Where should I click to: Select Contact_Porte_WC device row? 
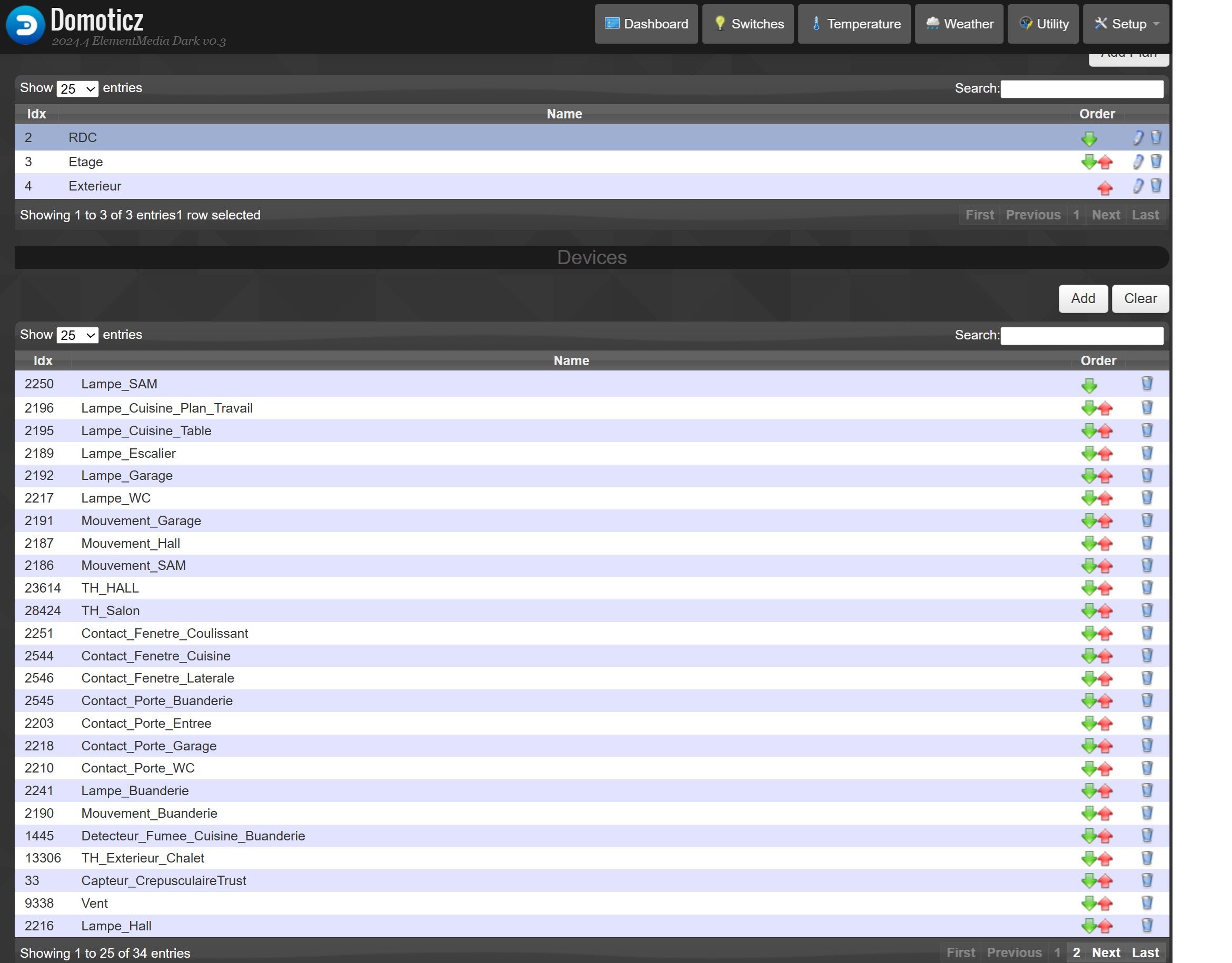click(592, 768)
